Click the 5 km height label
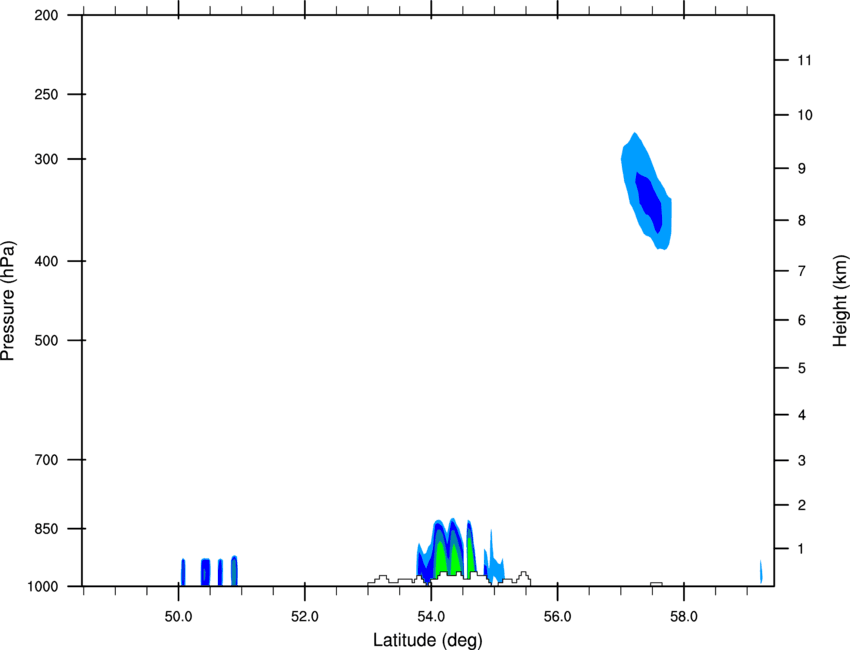The image size is (850, 650). pyautogui.click(x=802, y=369)
